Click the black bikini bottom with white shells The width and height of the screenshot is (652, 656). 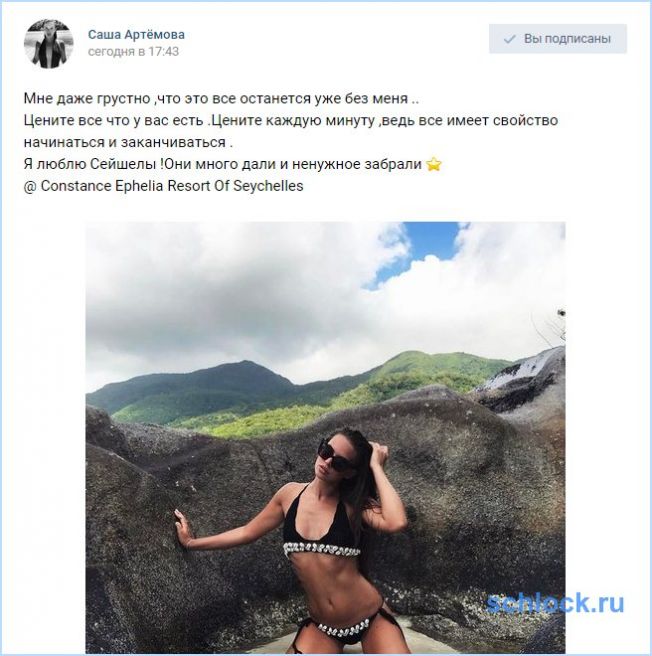pyautogui.click(x=344, y=630)
